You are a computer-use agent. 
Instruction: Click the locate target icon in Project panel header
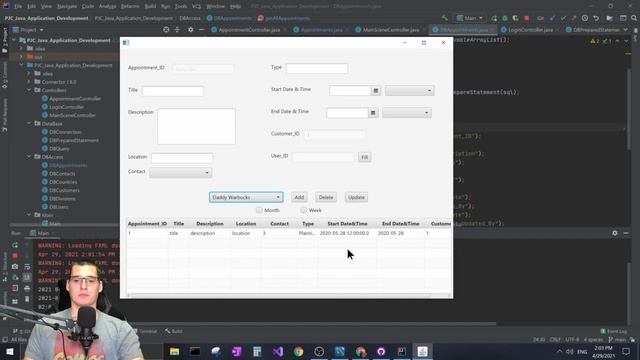[166, 30]
